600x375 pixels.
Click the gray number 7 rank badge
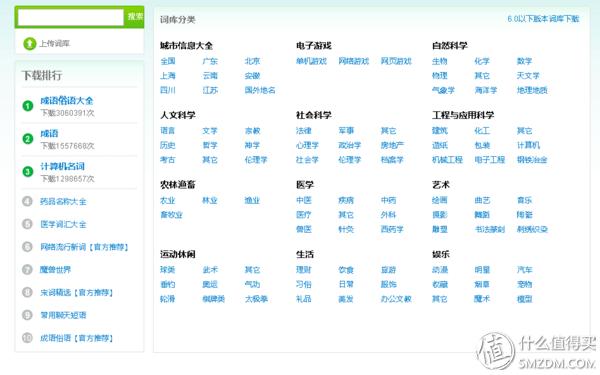[27, 270]
